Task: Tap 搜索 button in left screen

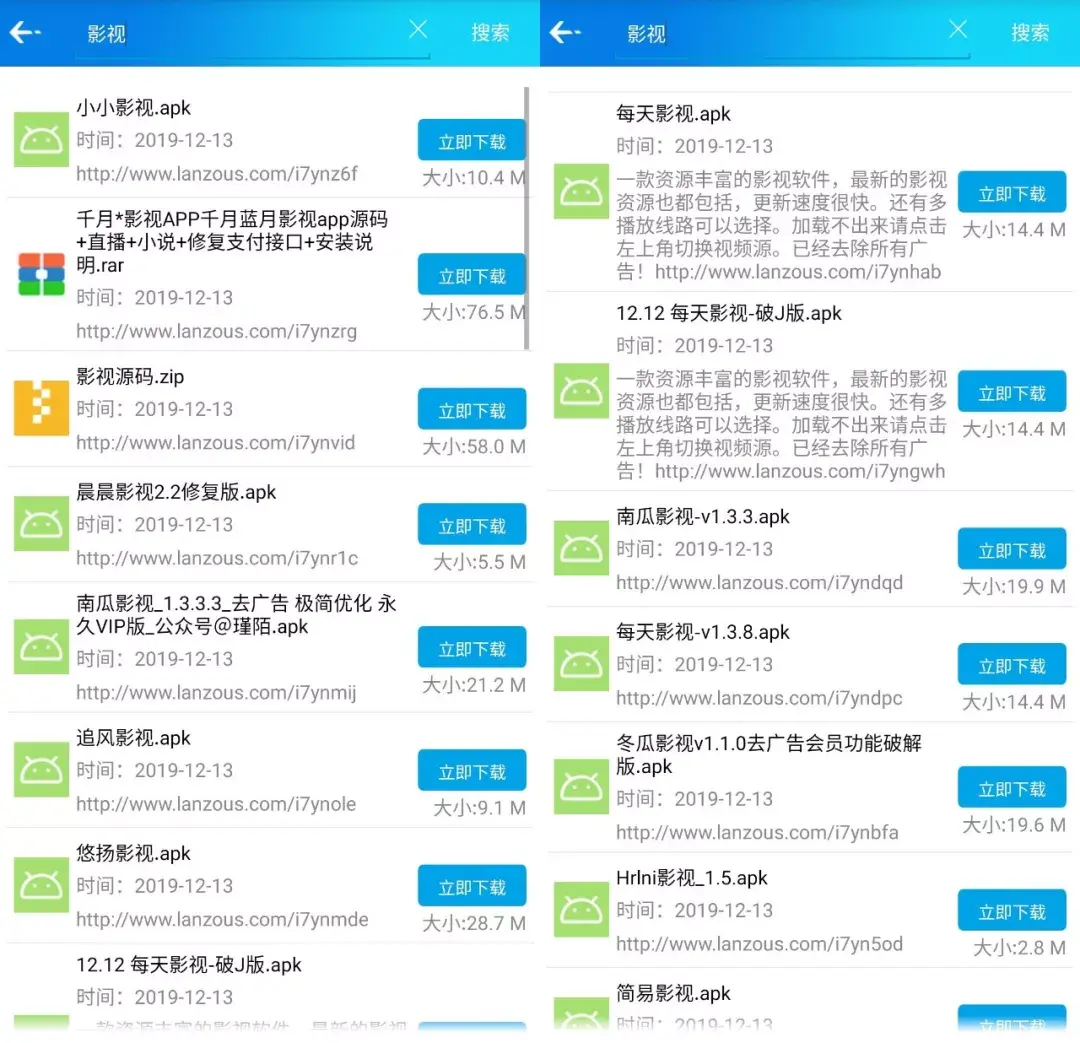Action: pyautogui.click(x=490, y=32)
